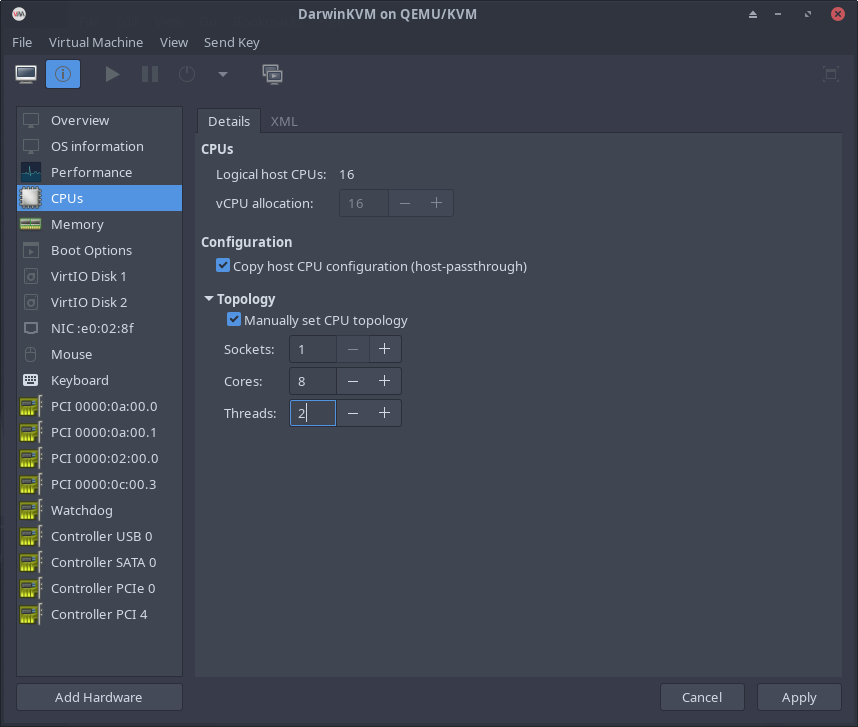The image size is (858, 727).
Task: Decrease the Sockets count
Action: click(x=353, y=349)
